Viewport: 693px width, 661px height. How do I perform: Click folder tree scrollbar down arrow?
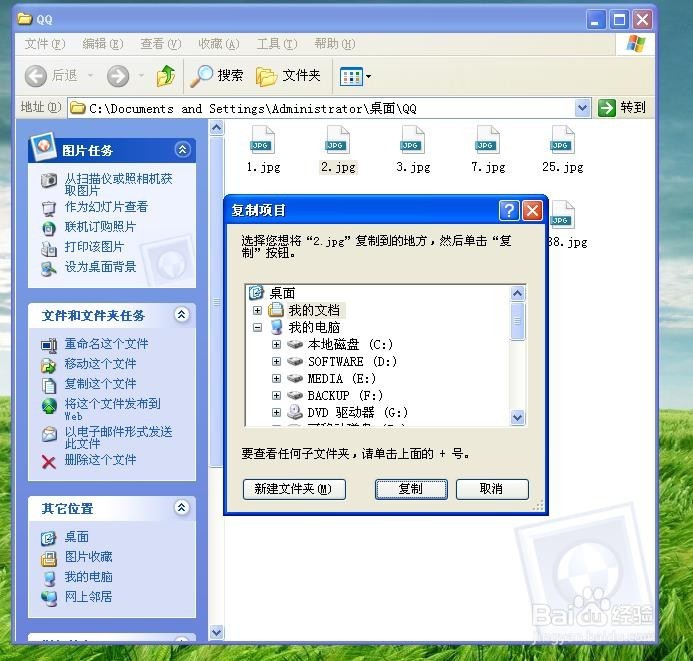tap(517, 417)
